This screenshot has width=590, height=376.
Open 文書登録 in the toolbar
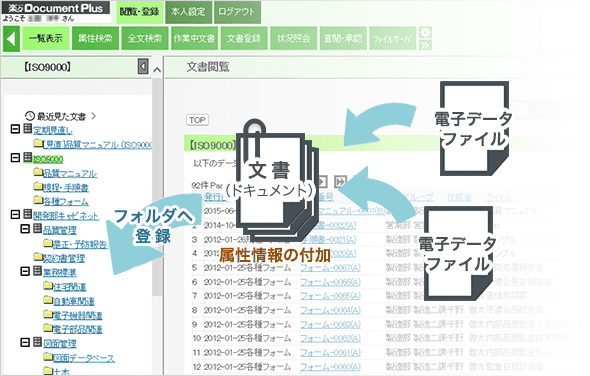[x=244, y=38]
